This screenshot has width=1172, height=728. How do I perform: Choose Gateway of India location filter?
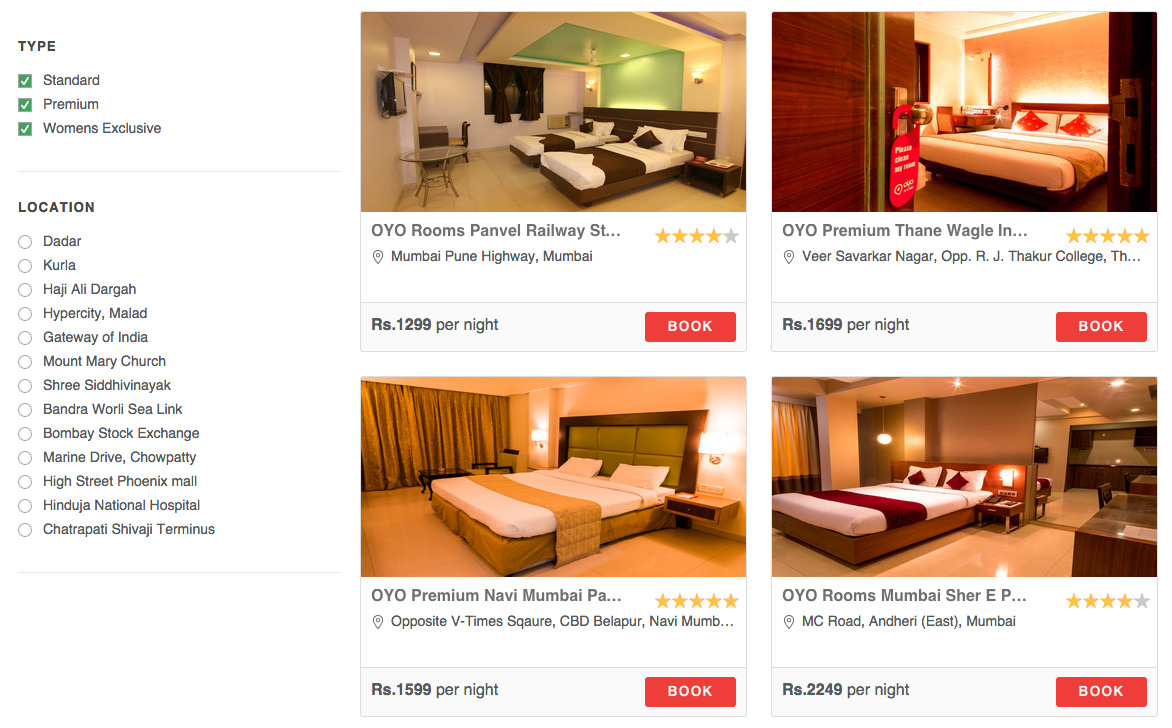point(25,338)
